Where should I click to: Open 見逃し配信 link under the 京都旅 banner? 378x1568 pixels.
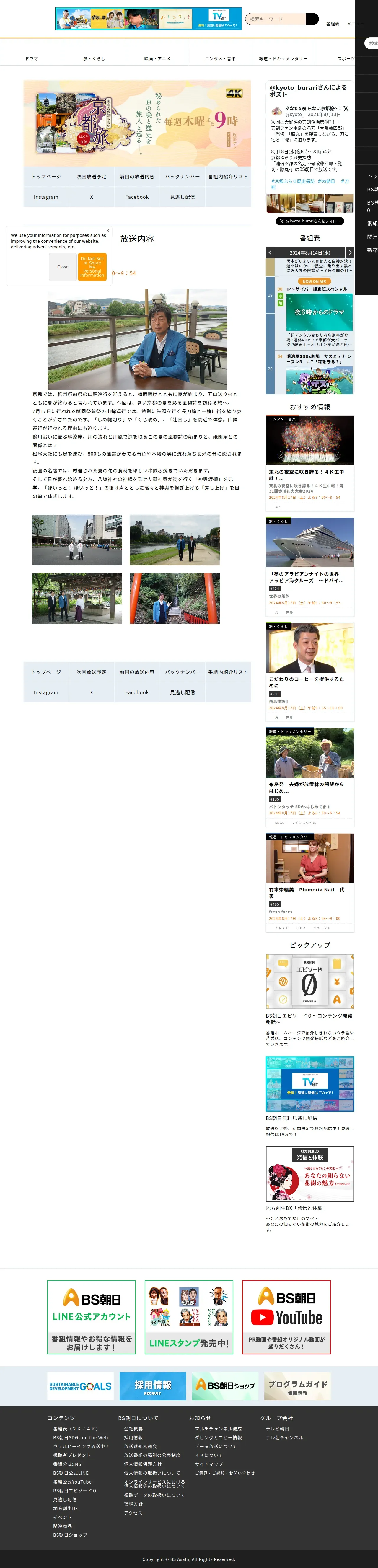183,197
